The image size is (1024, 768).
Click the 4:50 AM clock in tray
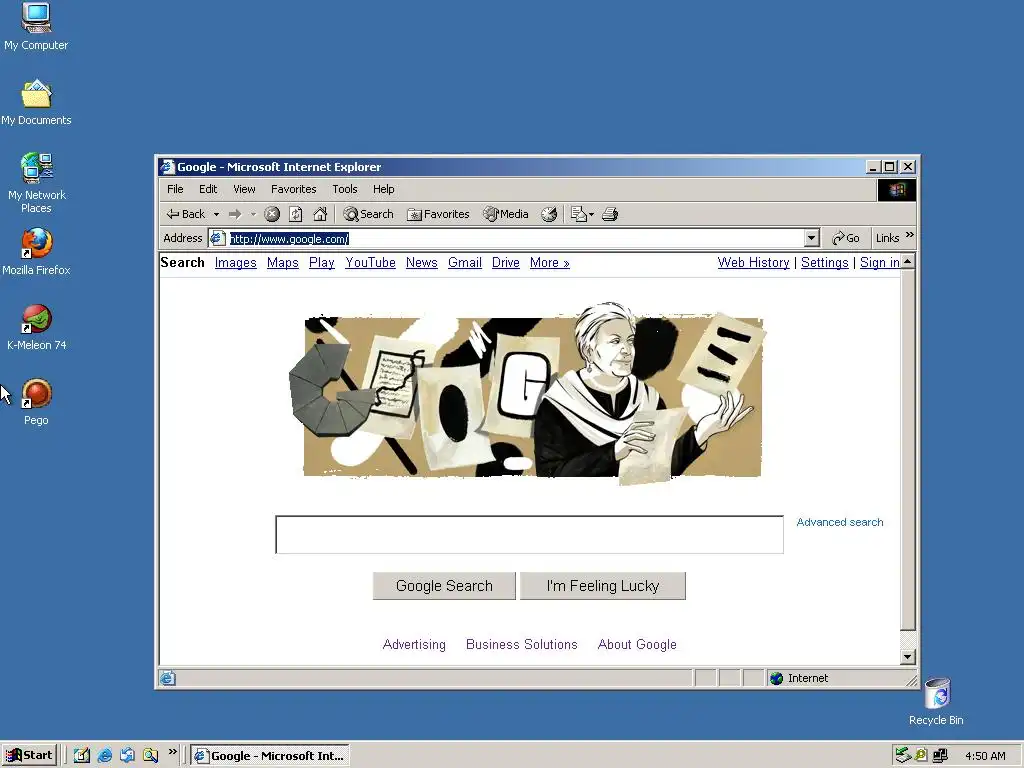(x=985, y=756)
